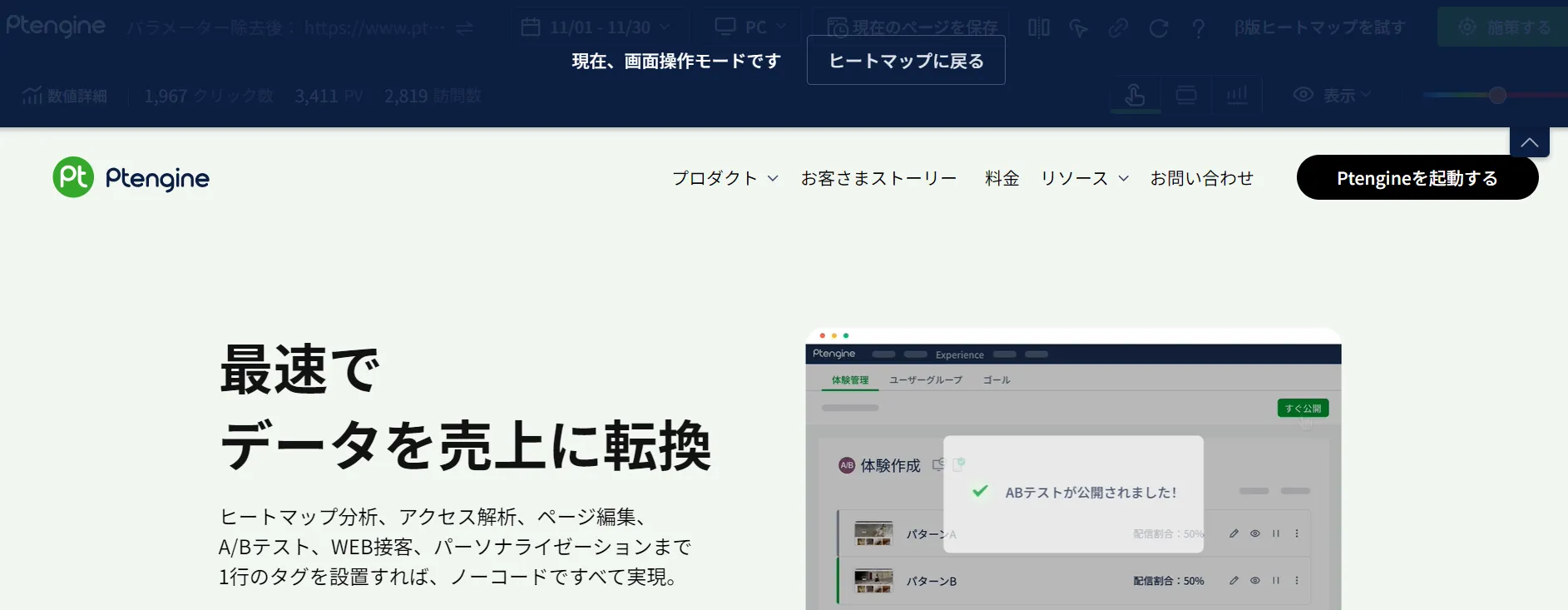Collapse the toolbar with the up chevron
Image resolution: width=1568 pixels, height=610 pixels.
[1529, 142]
